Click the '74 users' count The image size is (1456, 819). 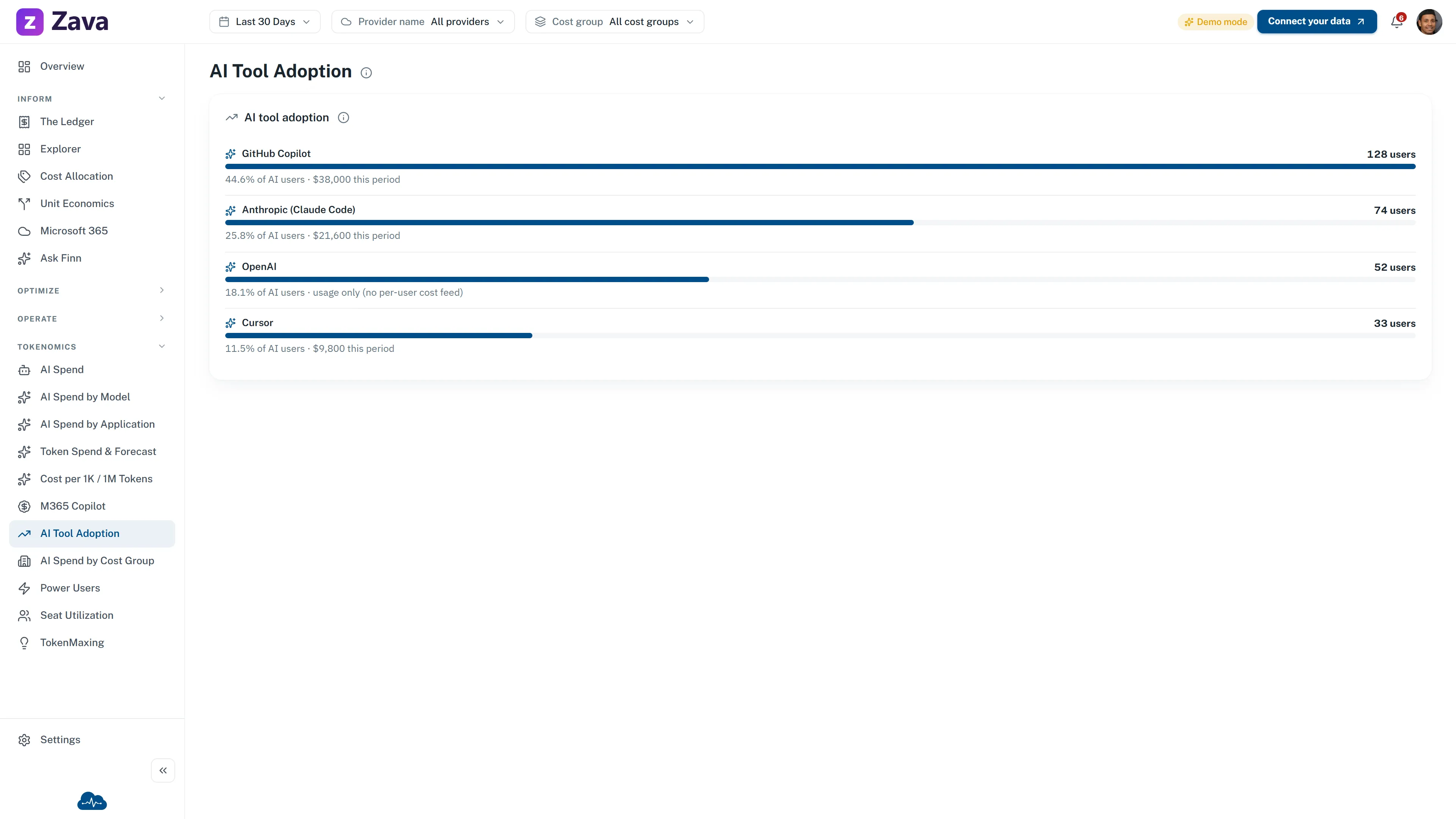click(x=1395, y=210)
